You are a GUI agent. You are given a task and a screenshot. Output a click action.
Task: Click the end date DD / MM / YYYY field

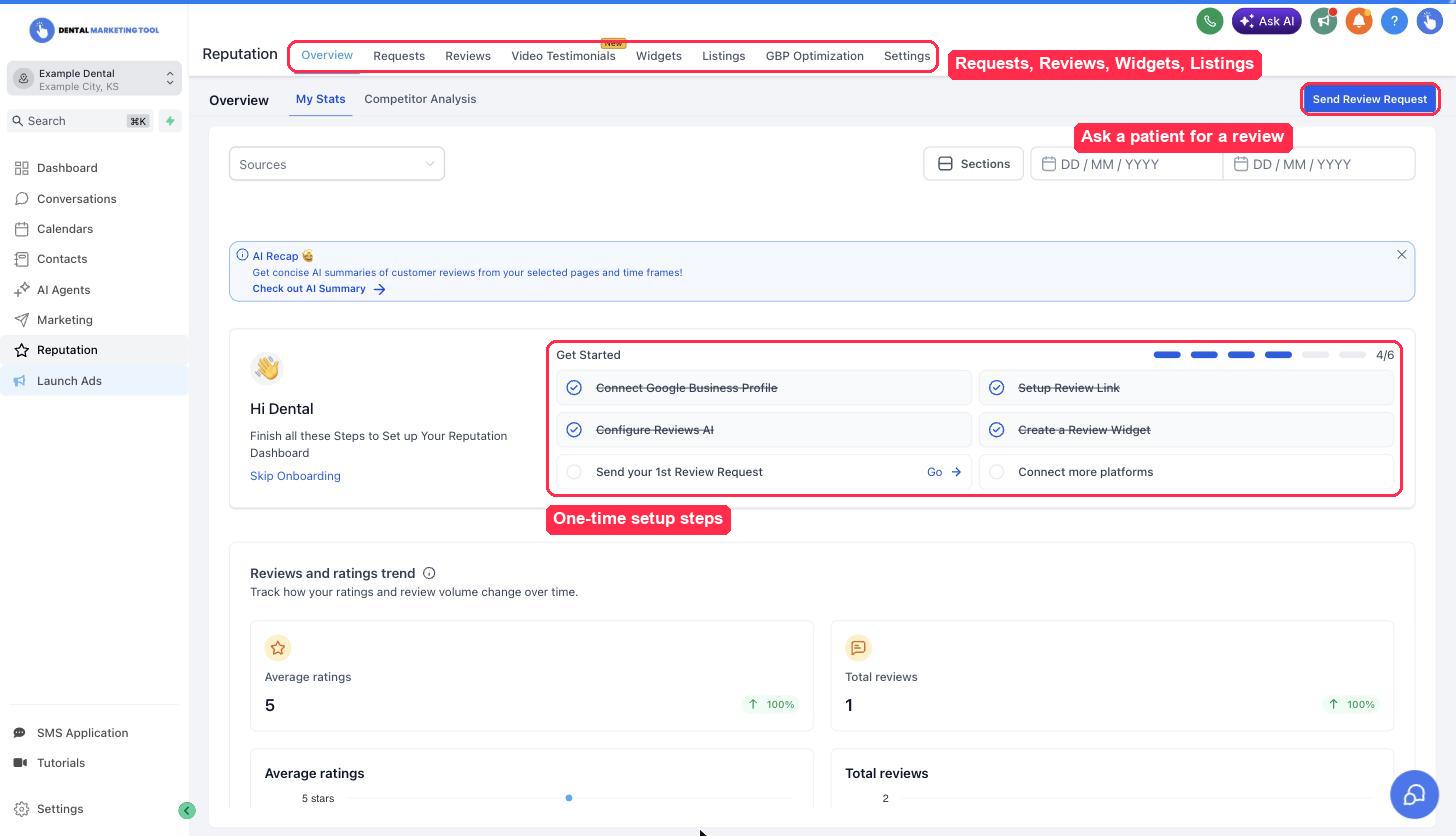1319,164
